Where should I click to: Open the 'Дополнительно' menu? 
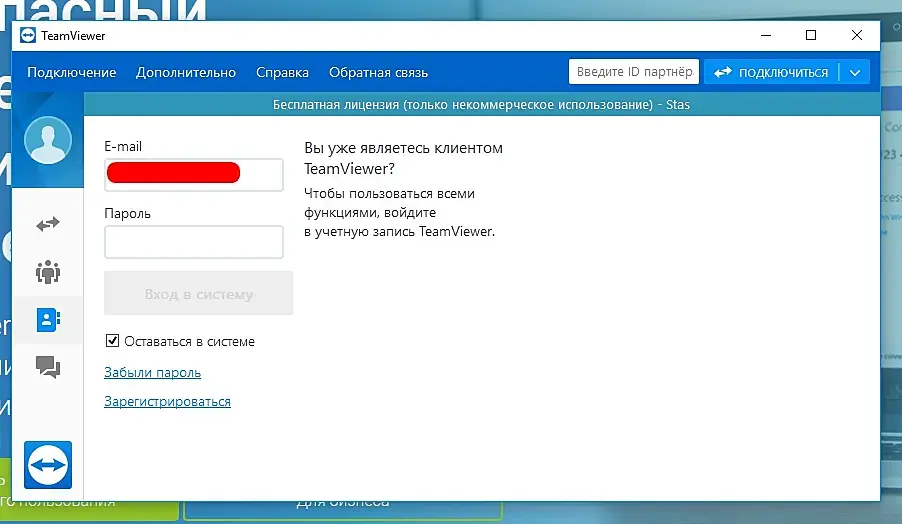coord(186,72)
